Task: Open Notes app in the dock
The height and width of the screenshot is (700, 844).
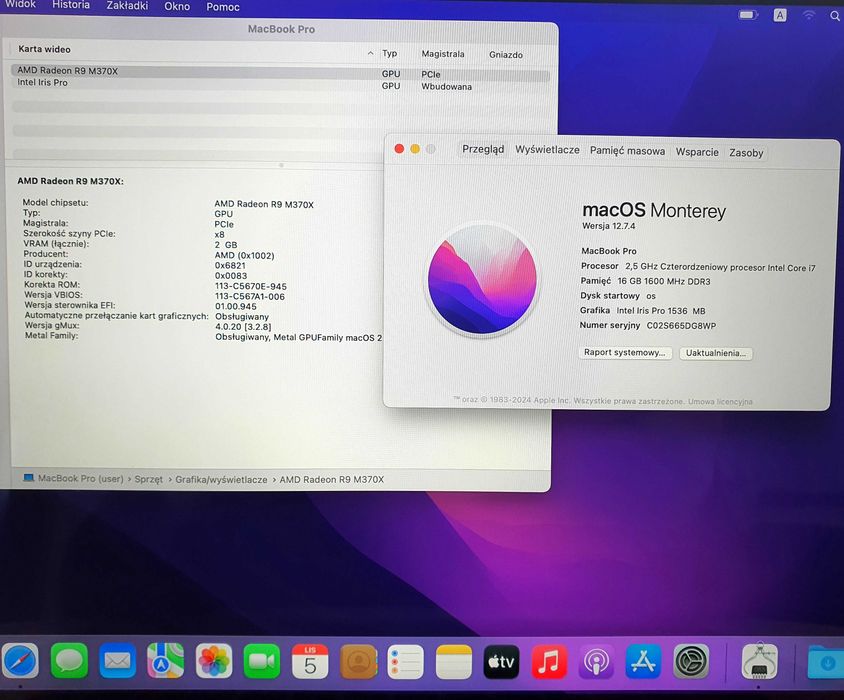Action: click(x=454, y=662)
